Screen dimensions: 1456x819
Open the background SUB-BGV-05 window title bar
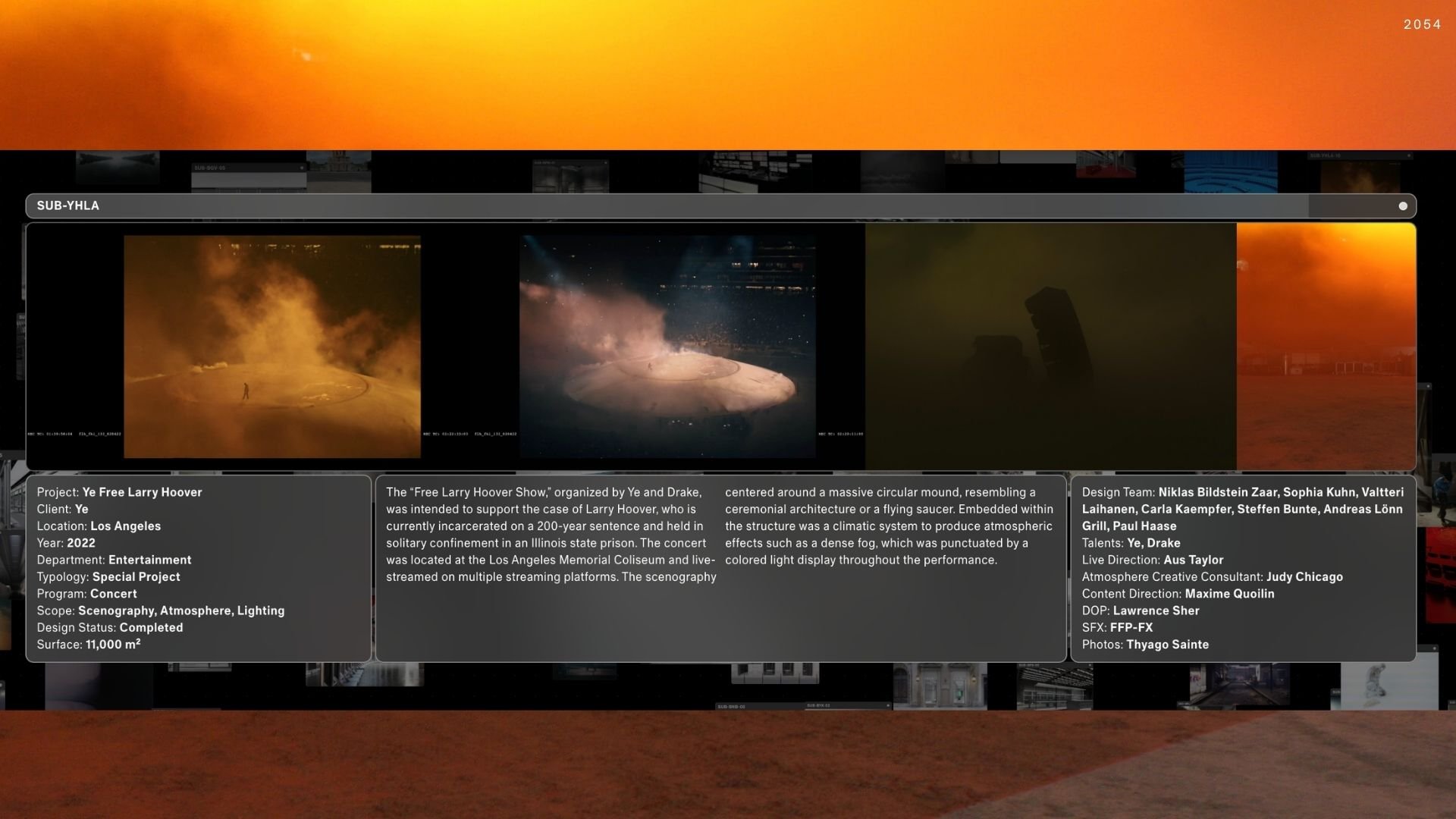click(249, 168)
